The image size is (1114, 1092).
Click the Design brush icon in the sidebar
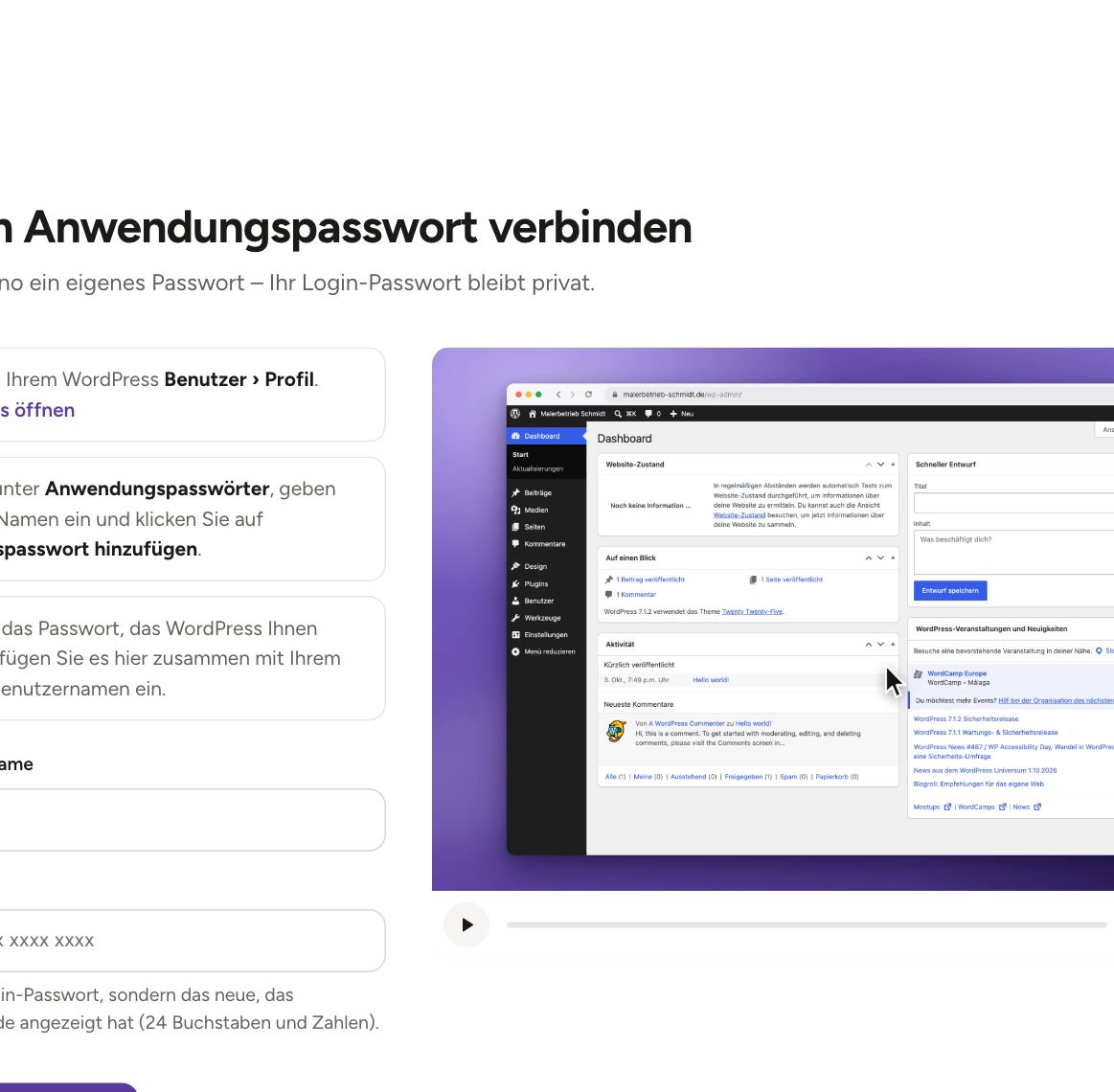(515, 566)
